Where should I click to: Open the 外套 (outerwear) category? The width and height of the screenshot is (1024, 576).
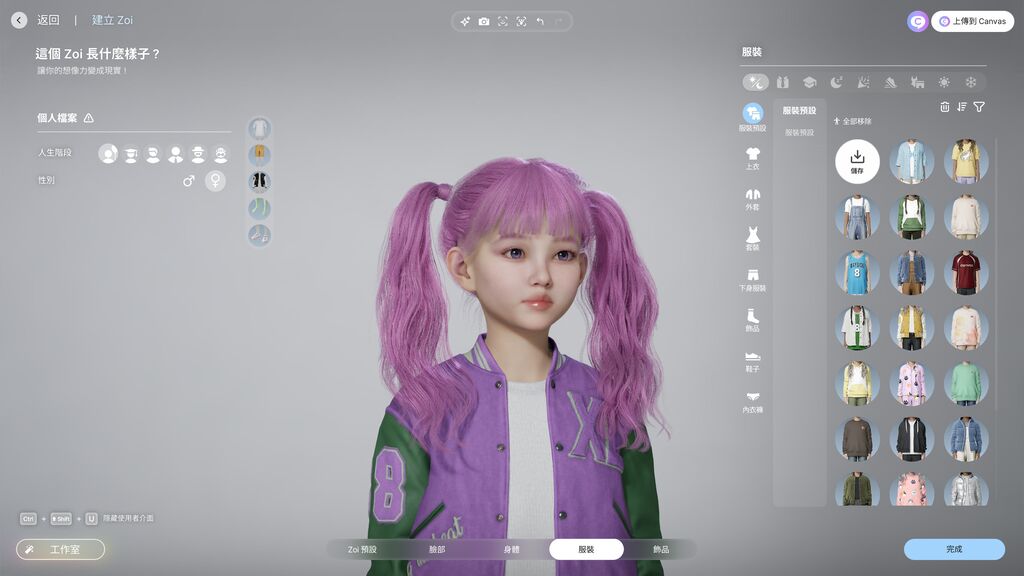point(753,198)
